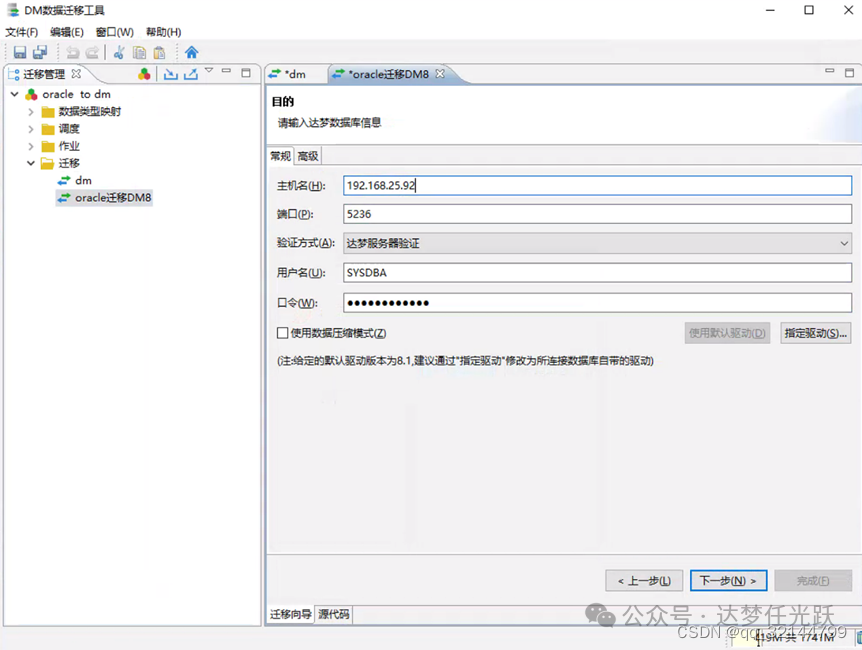The height and width of the screenshot is (650, 862).
Task: Select the 作业 folder item
Action: tap(61, 146)
